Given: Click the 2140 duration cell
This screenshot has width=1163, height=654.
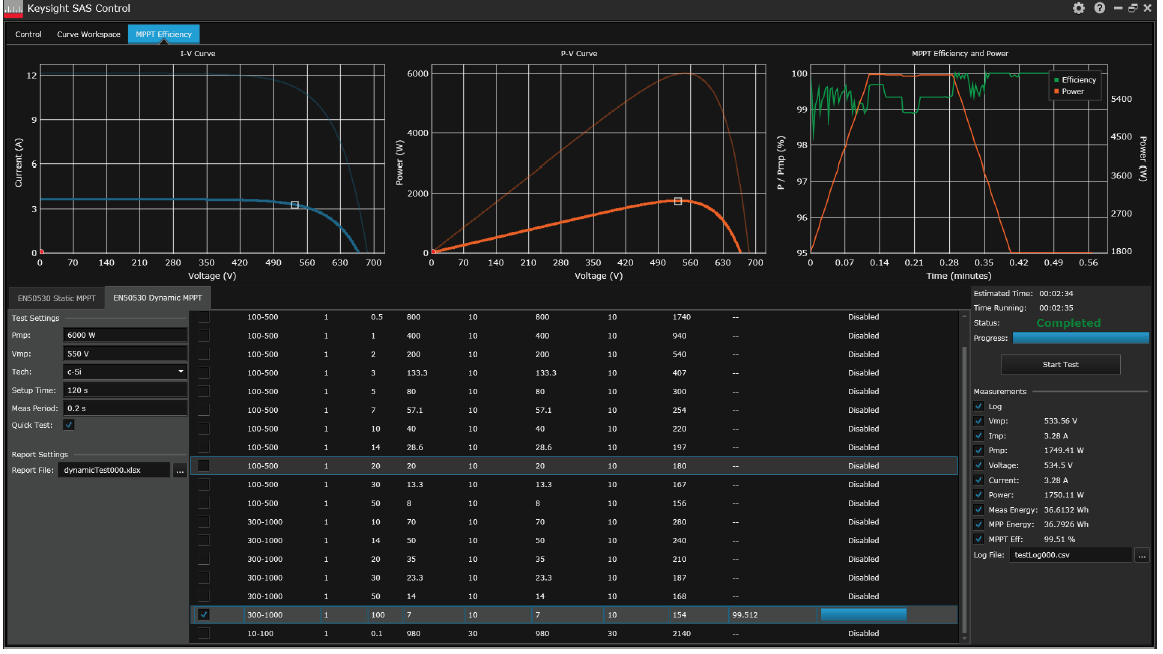Looking at the screenshot, I should [681, 634].
